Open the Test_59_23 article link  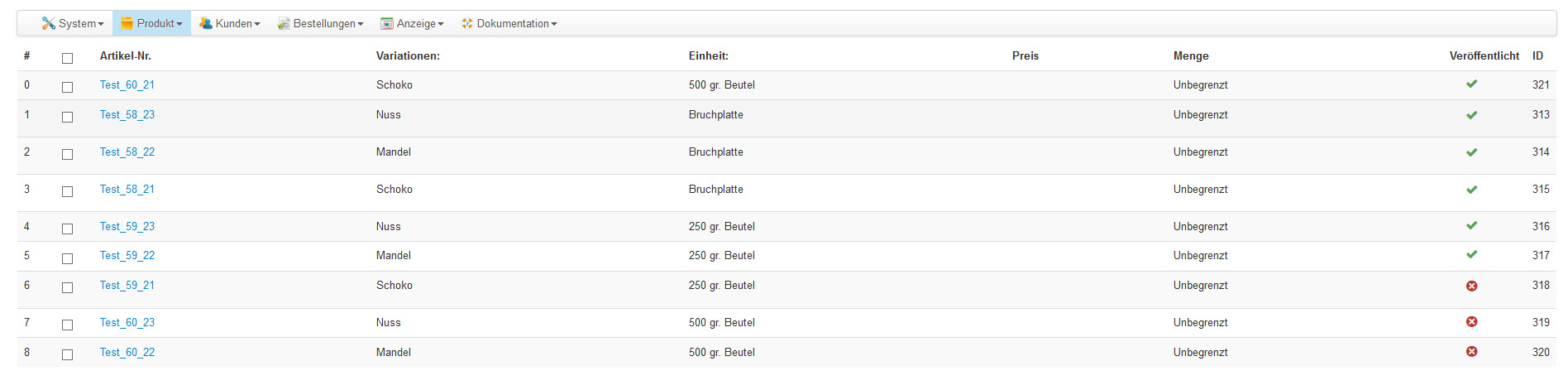[127, 226]
